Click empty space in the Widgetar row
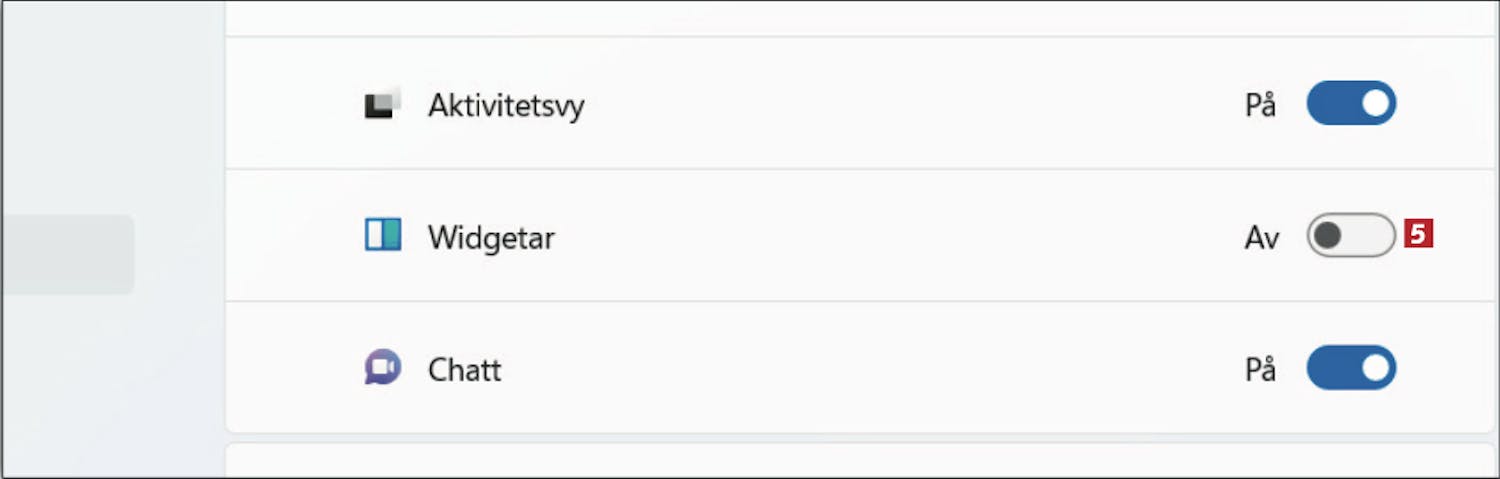Screen dimensions: 1500x479 click(900, 236)
